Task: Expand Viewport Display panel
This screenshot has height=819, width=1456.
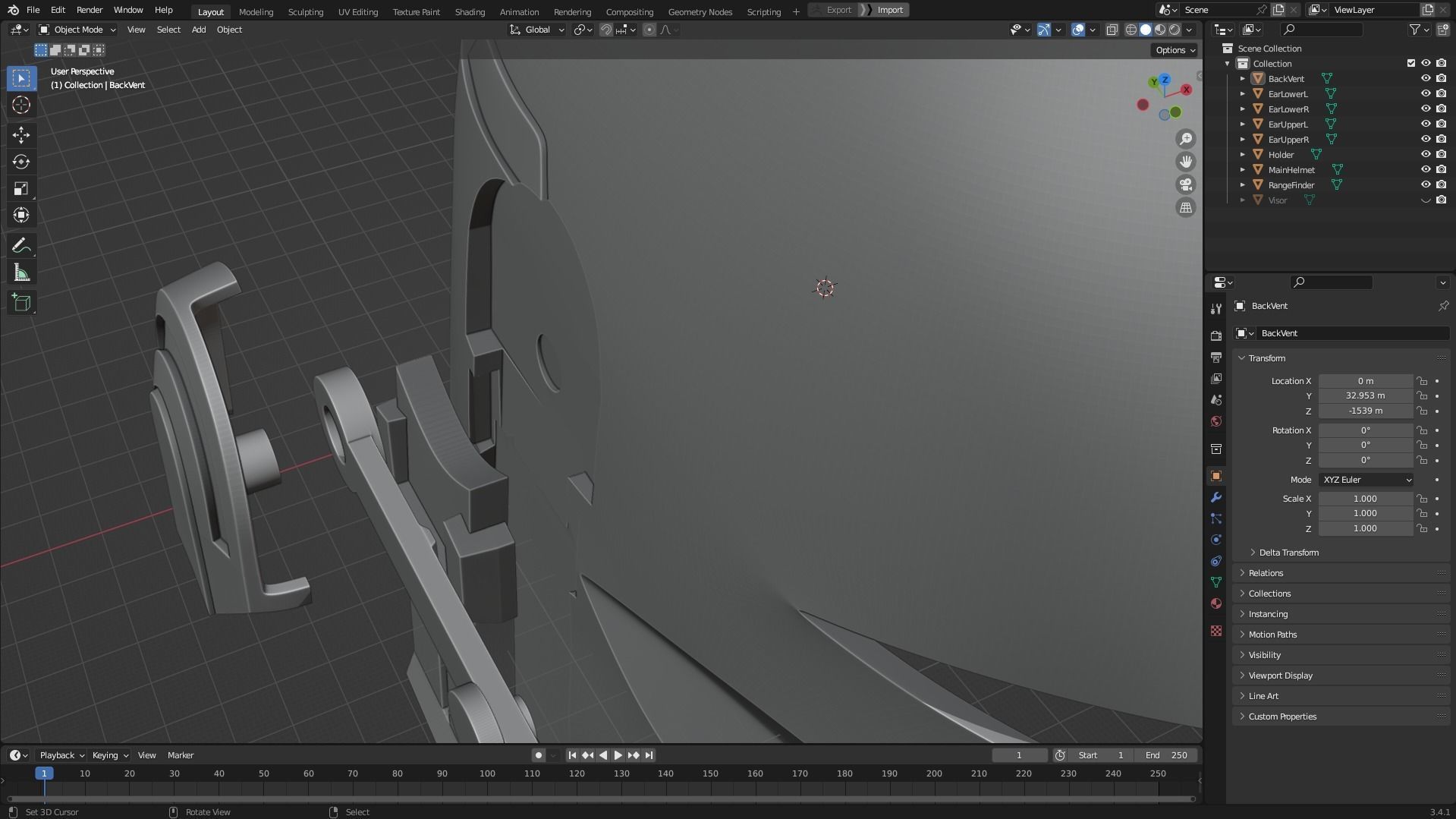Action: 1280,676
